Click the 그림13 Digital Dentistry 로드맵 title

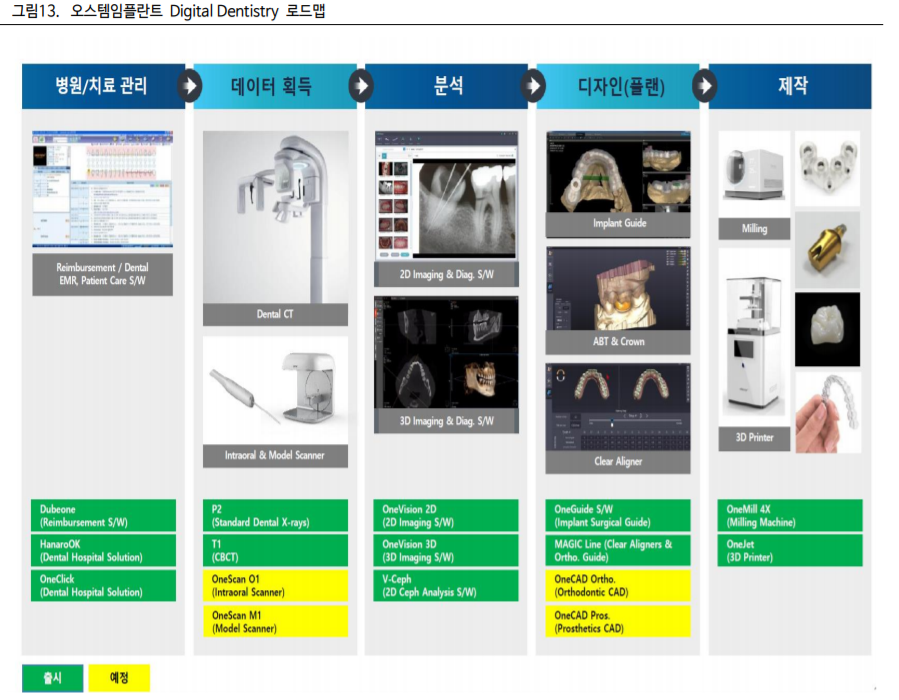coord(169,11)
